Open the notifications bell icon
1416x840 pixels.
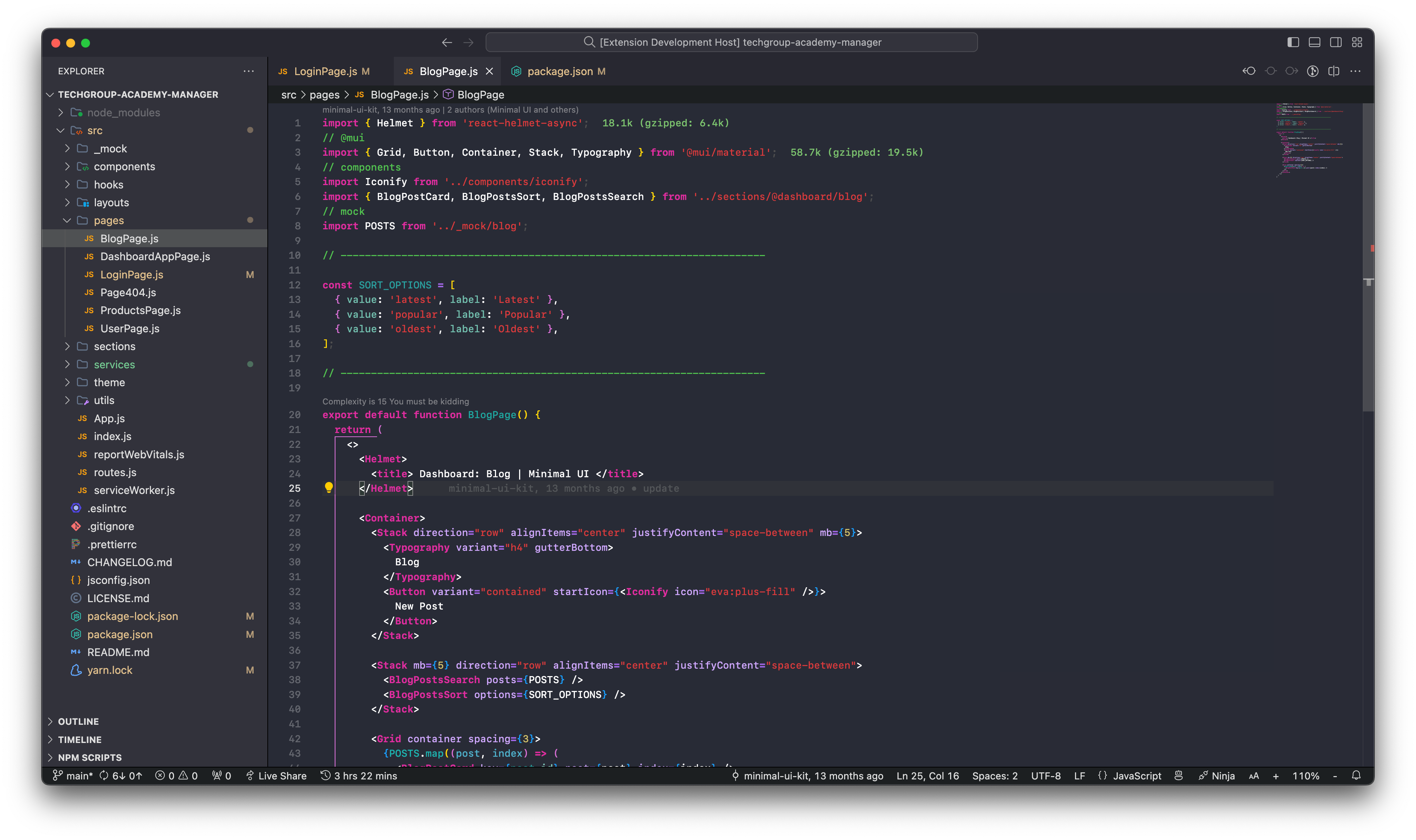click(1355, 775)
